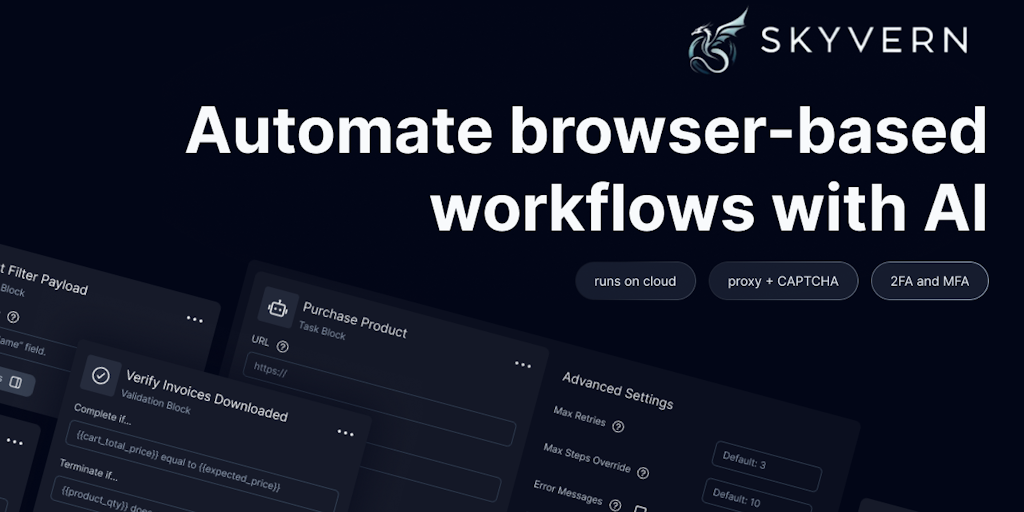The width and height of the screenshot is (1024, 512).
Task: Click the 'Automate browser-based' headline line
Action: pos(586,129)
